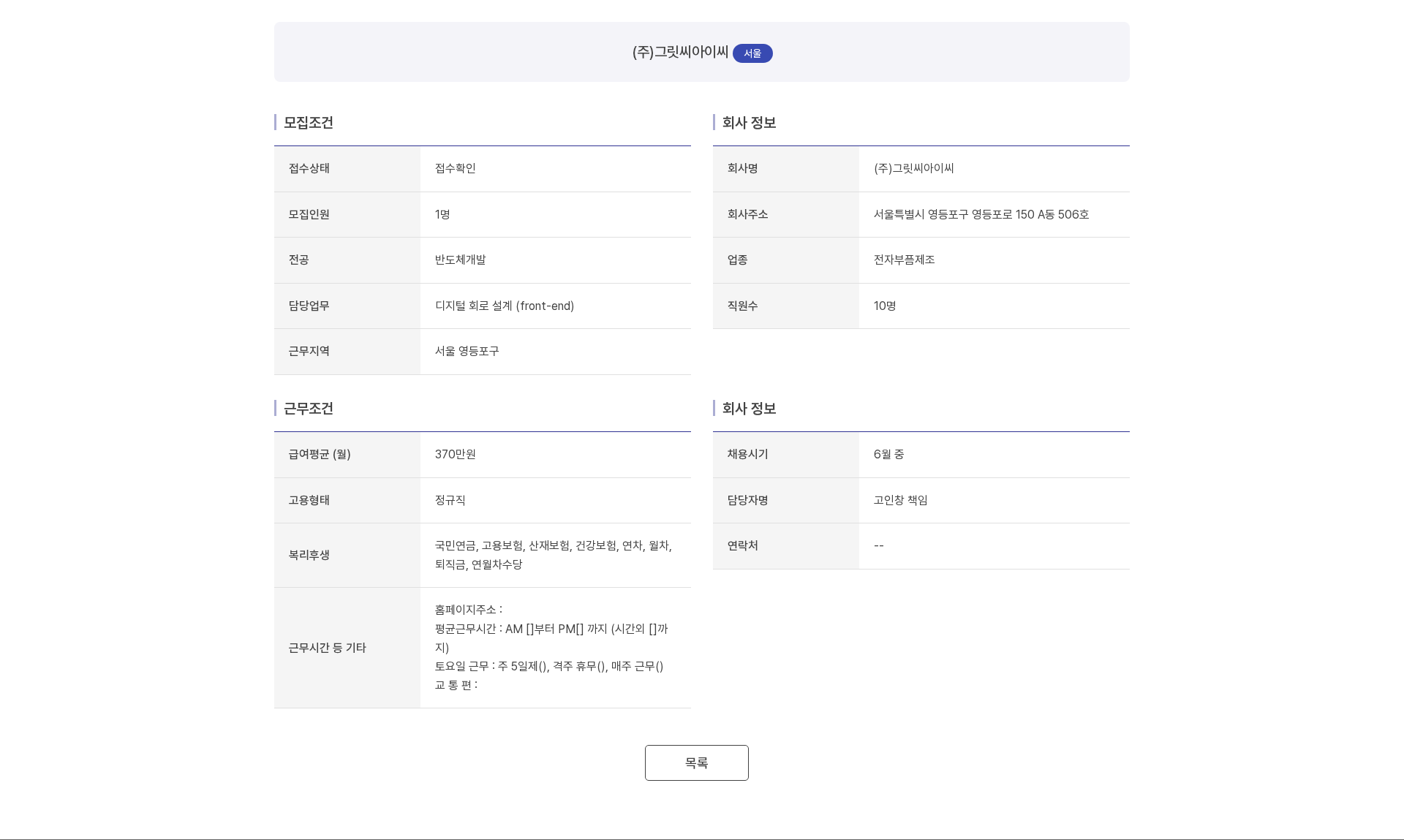Click the 서울 badge next to company name

(752, 53)
